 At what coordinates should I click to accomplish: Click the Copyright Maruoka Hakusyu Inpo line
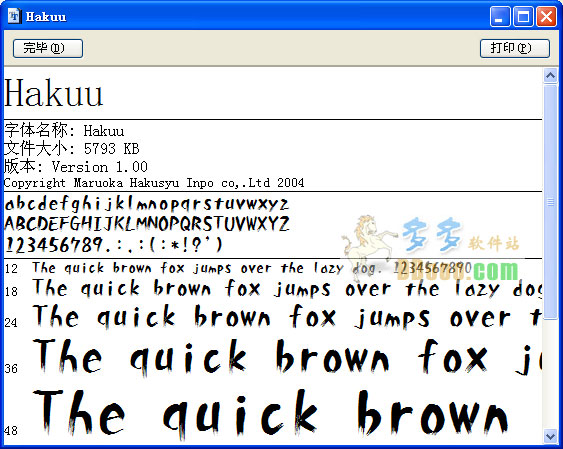(154, 183)
